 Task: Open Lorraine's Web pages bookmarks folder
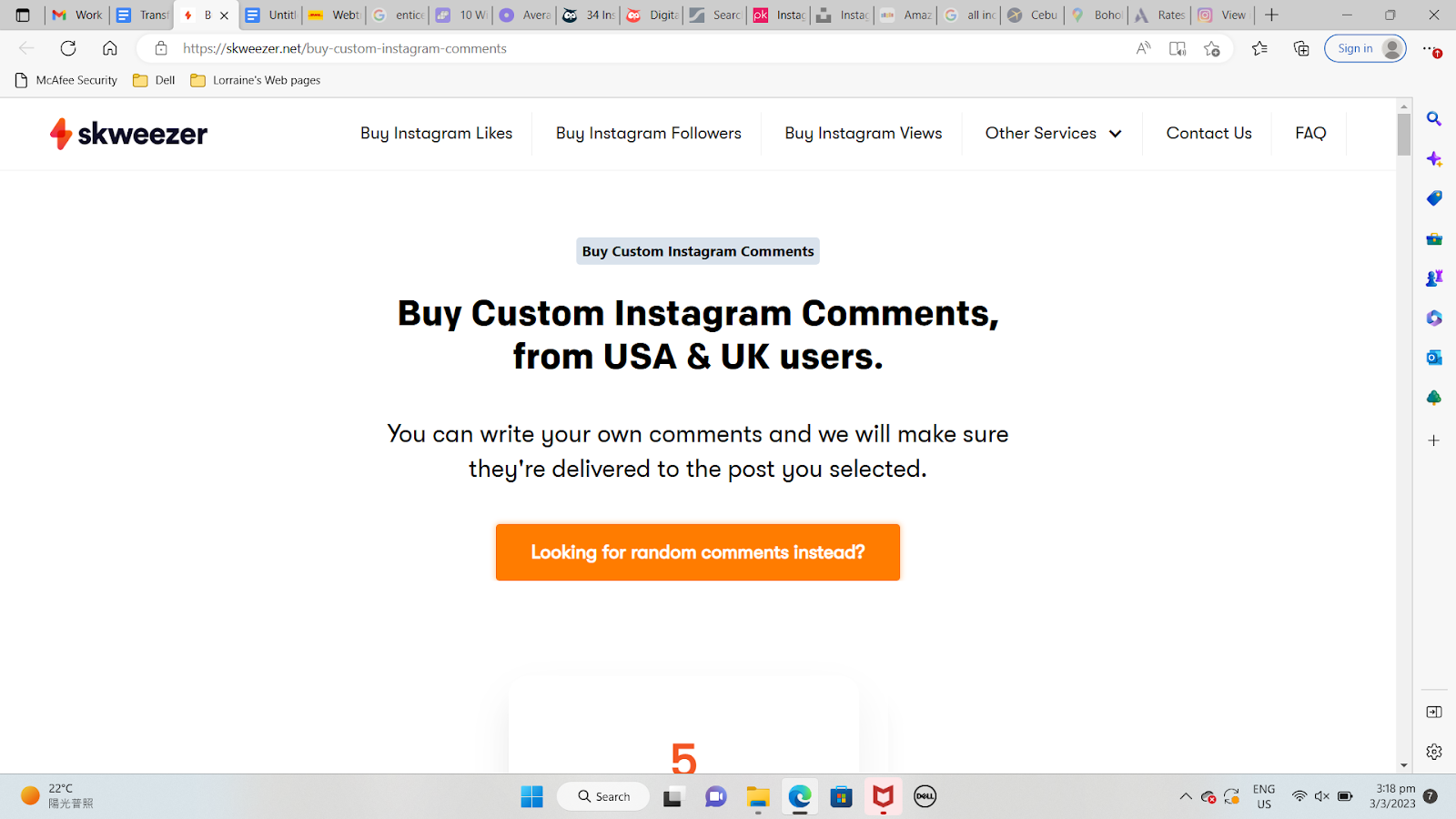(256, 80)
